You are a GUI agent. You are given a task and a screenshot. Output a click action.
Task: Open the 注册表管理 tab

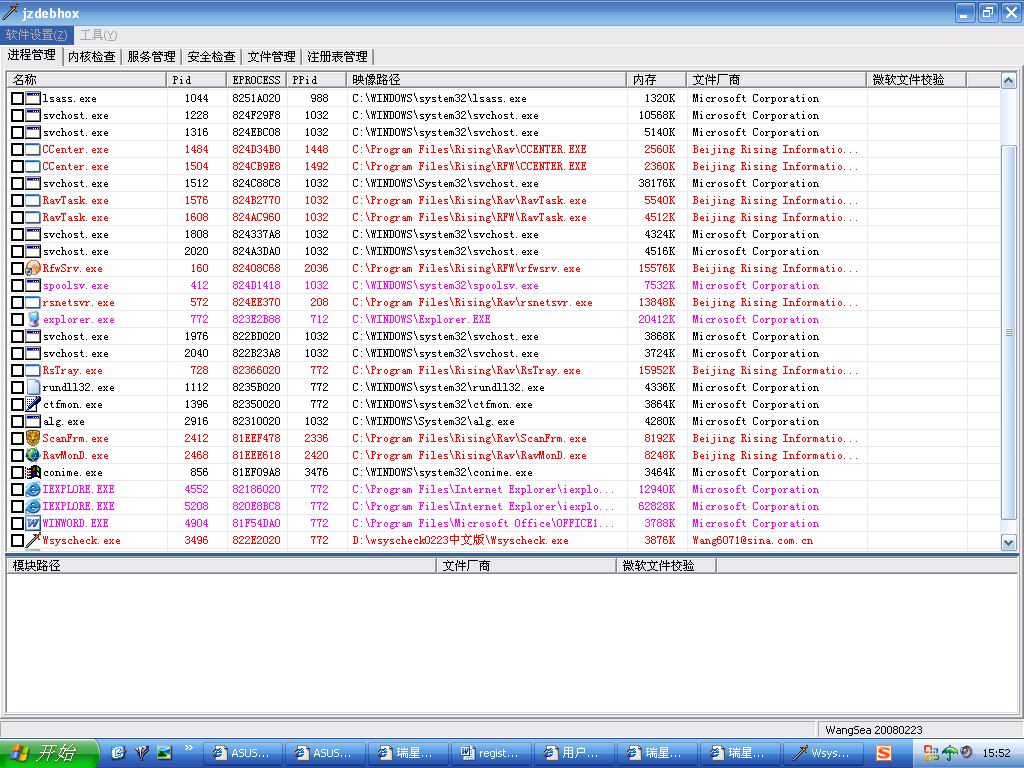(x=337, y=57)
